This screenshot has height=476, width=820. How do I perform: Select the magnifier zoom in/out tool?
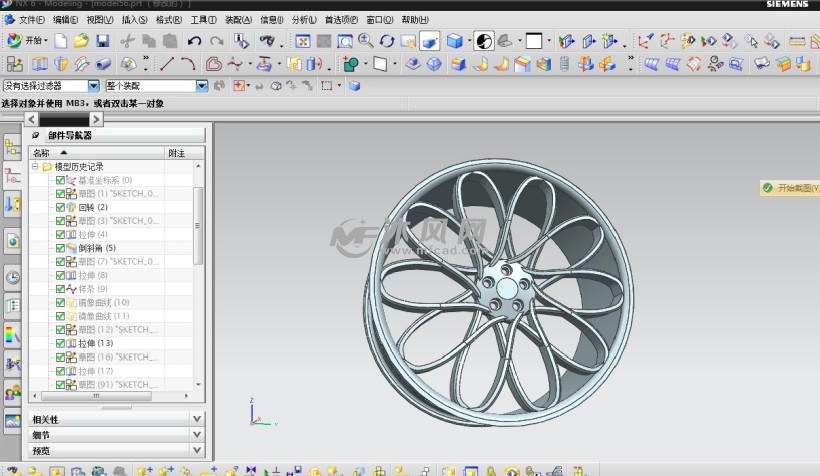click(366, 41)
